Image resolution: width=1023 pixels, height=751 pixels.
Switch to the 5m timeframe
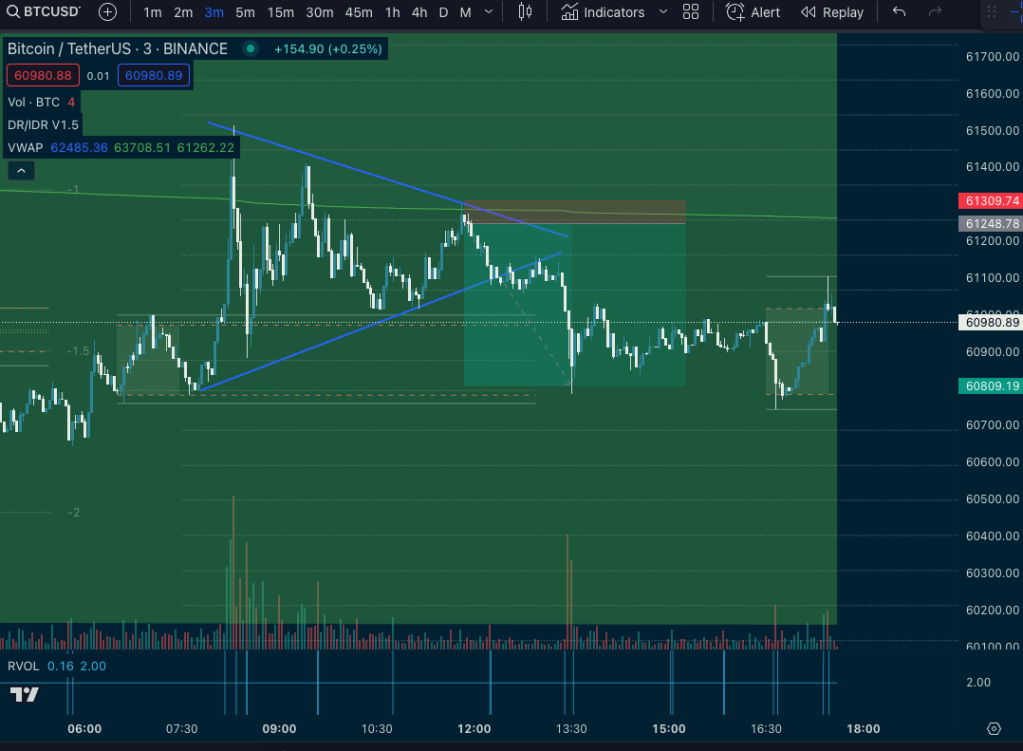point(245,12)
